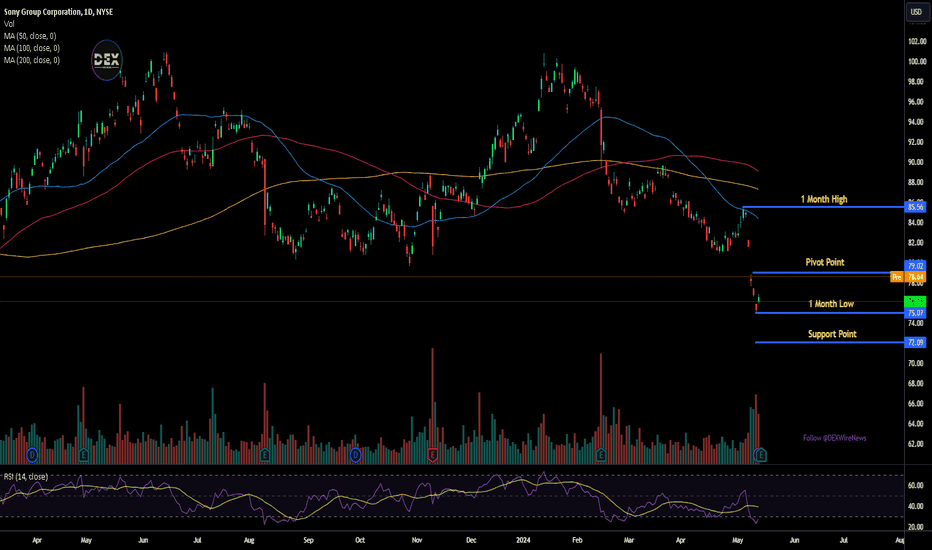The width and height of the screenshot is (932, 550).
Task: Select the blue Support Point horizontal line
Action: pos(830,342)
